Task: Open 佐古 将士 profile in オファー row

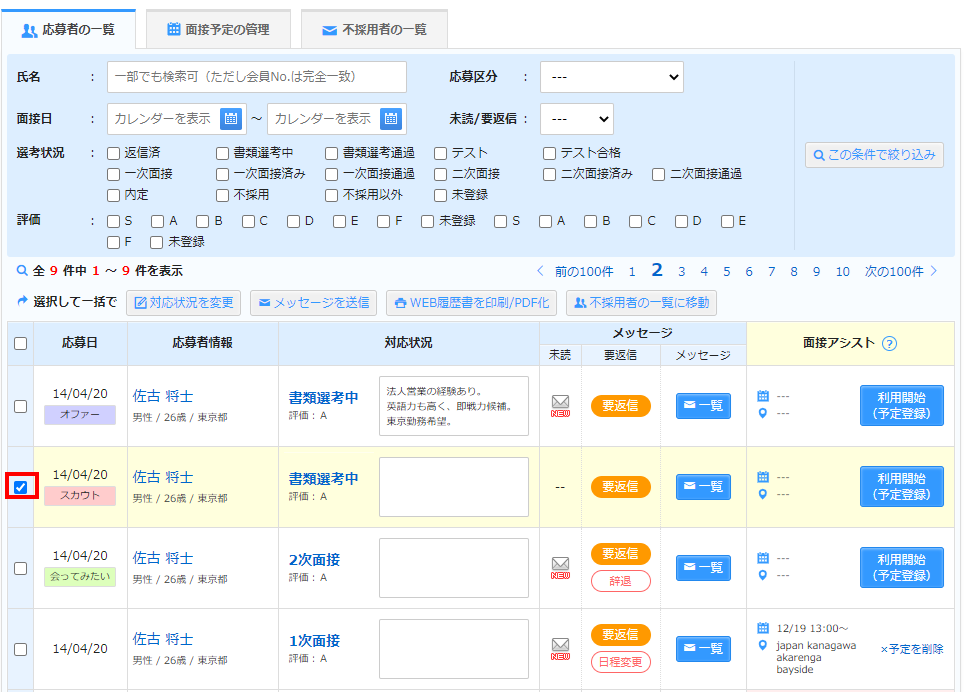Action: pos(163,396)
